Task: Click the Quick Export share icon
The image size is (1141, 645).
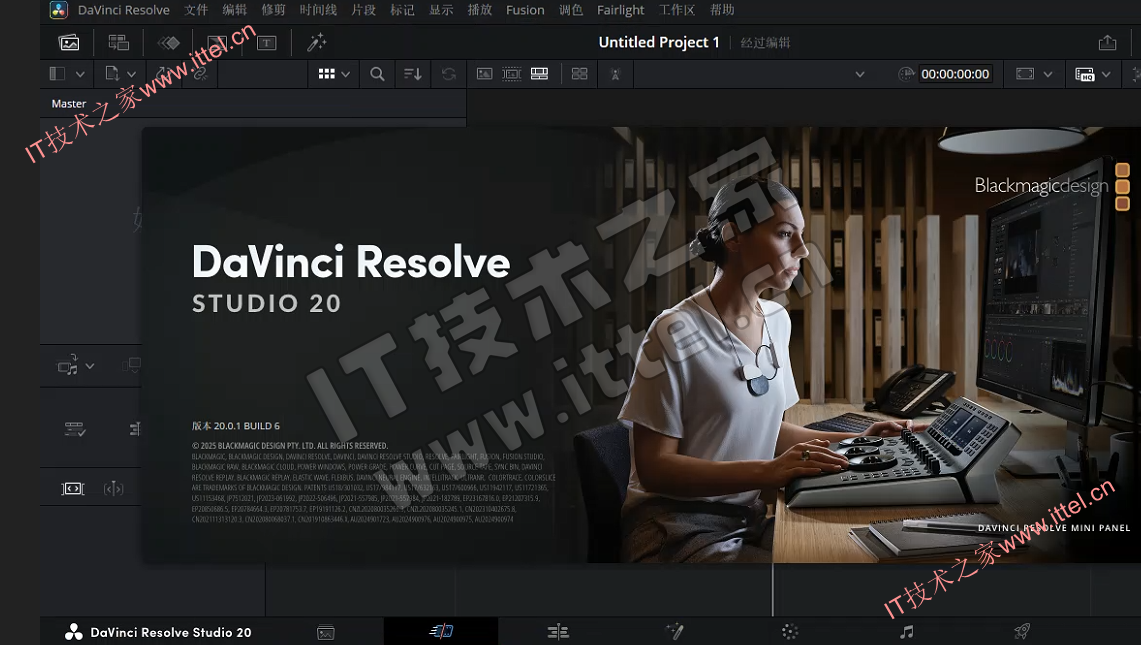Action: (1107, 43)
